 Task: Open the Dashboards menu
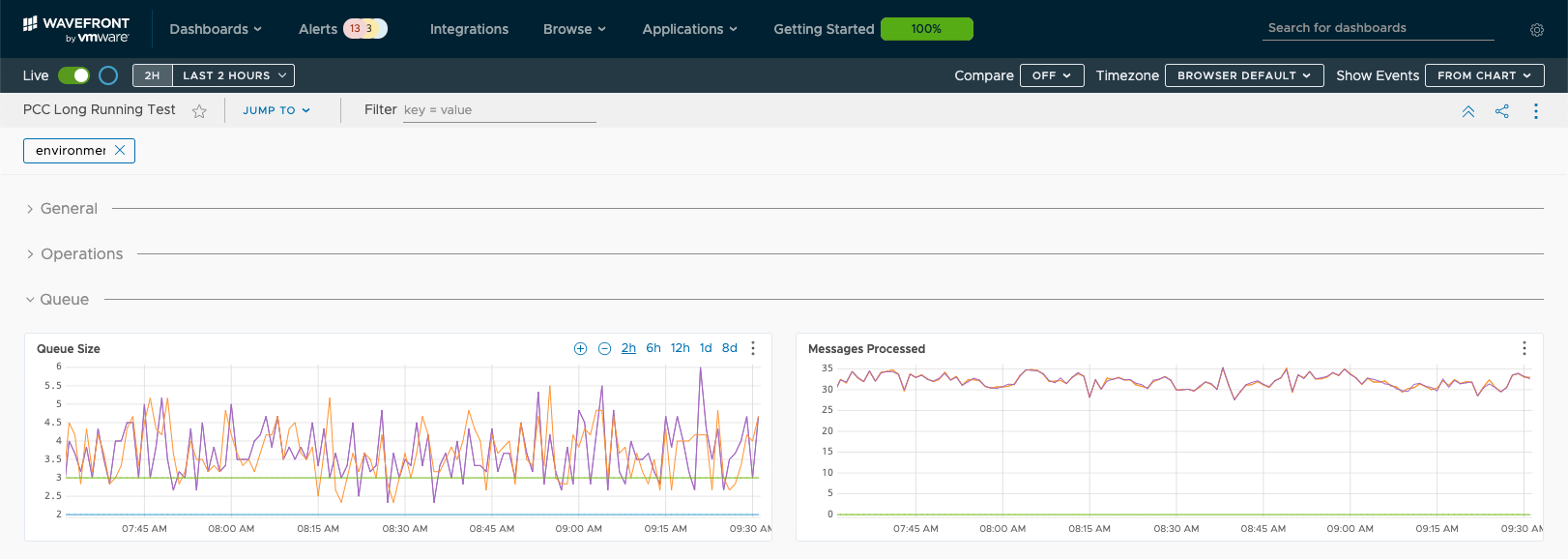(x=216, y=29)
